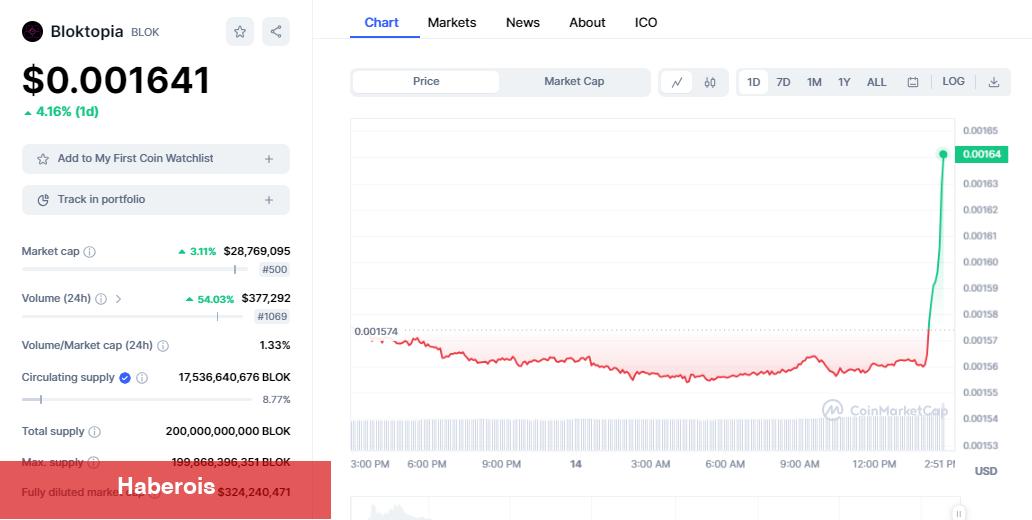Click the $0.001641 price text

(116, 80)
